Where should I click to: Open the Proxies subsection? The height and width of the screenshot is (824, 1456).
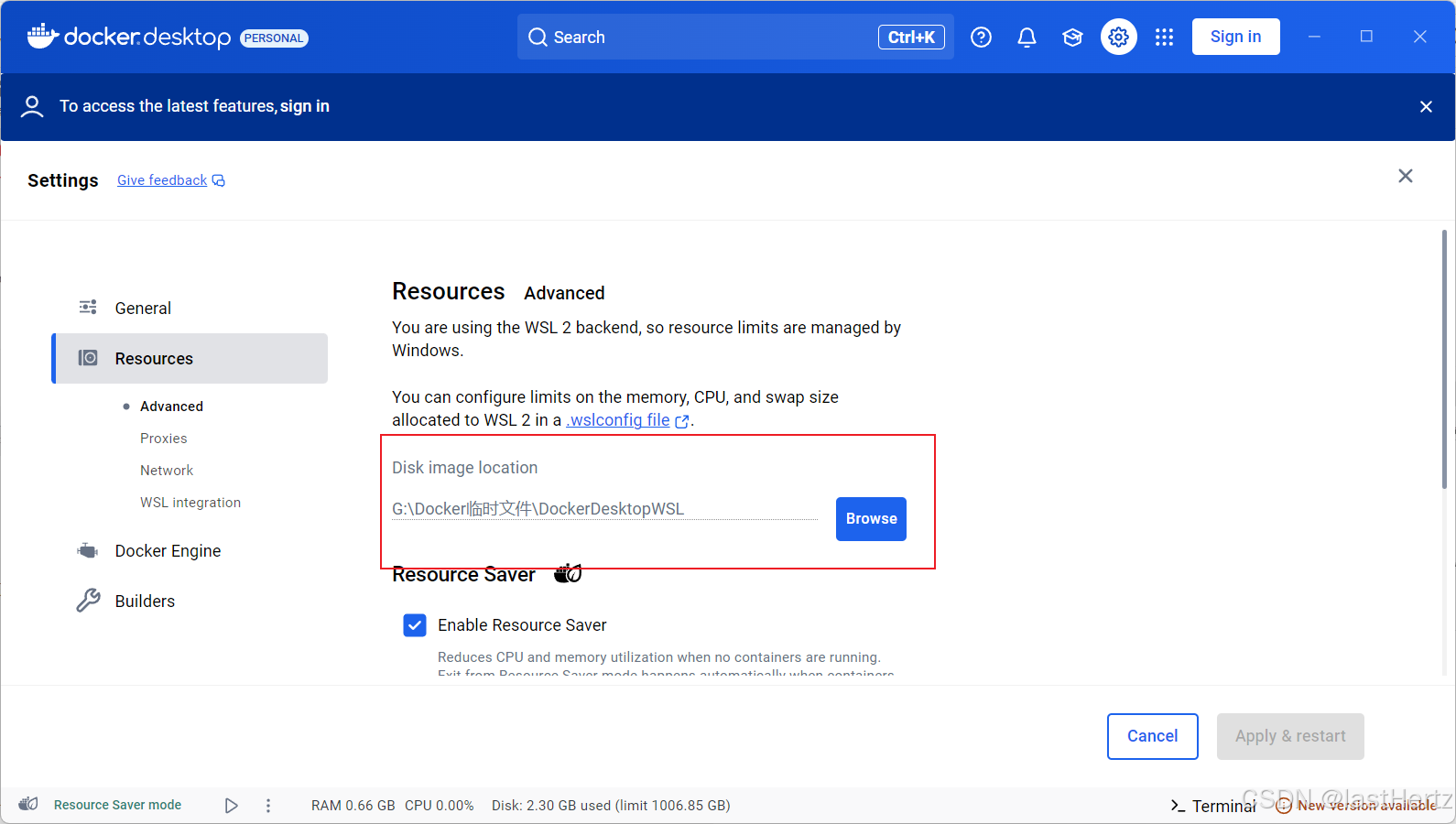(x=163, y=439)
